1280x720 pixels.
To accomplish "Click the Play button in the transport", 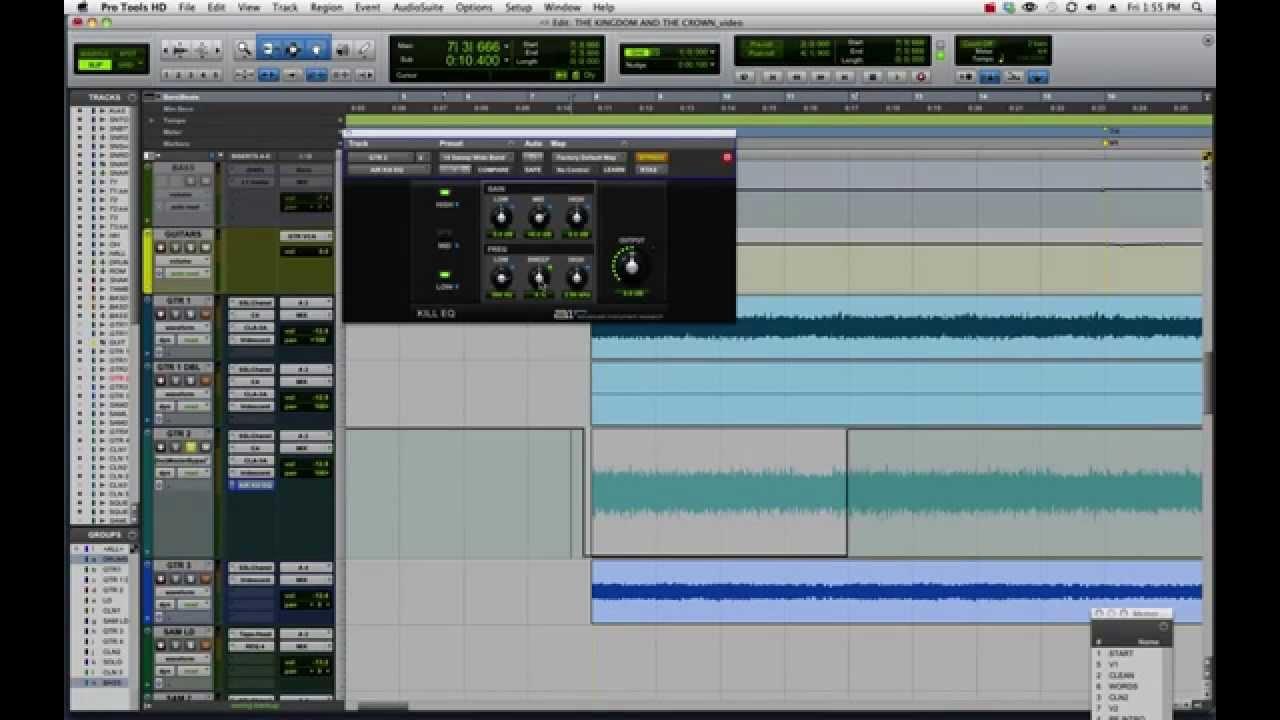I will click(x=896, y=76).
